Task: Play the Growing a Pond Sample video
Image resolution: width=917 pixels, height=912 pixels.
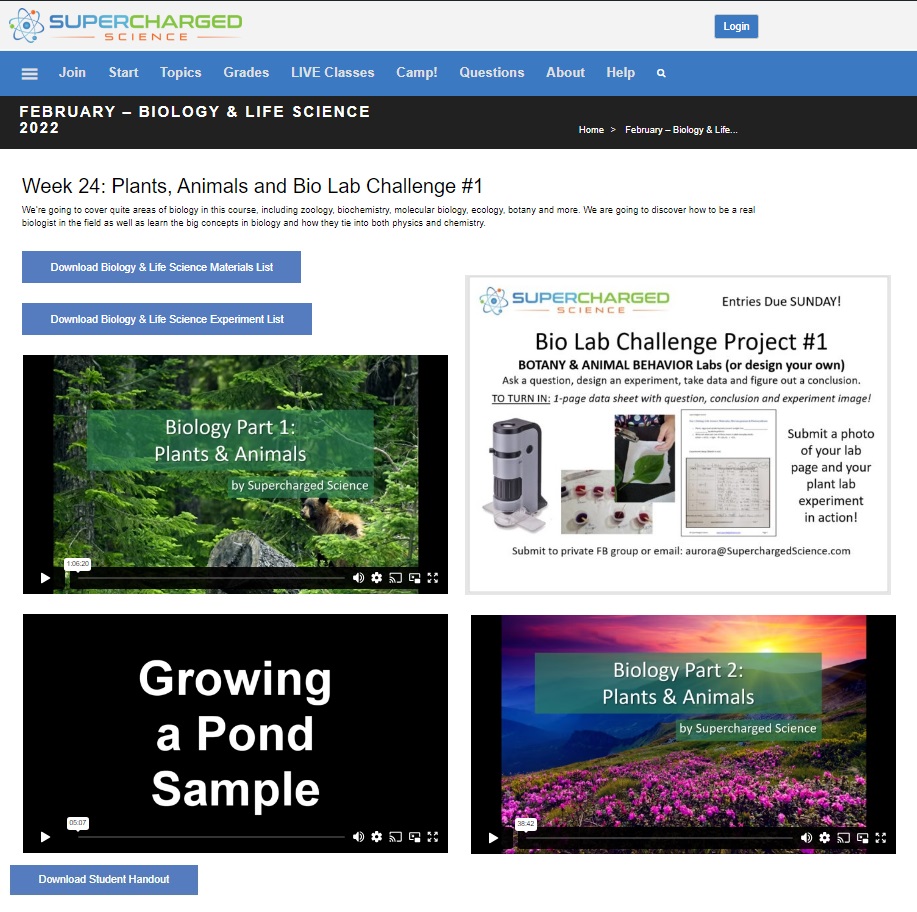Action: point(45,837)
